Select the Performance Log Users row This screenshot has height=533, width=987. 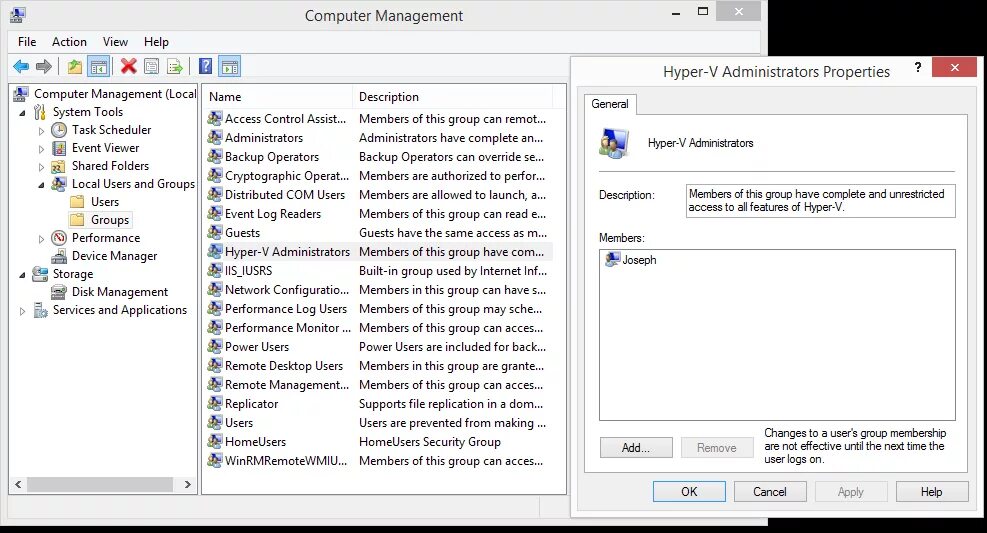379,308
